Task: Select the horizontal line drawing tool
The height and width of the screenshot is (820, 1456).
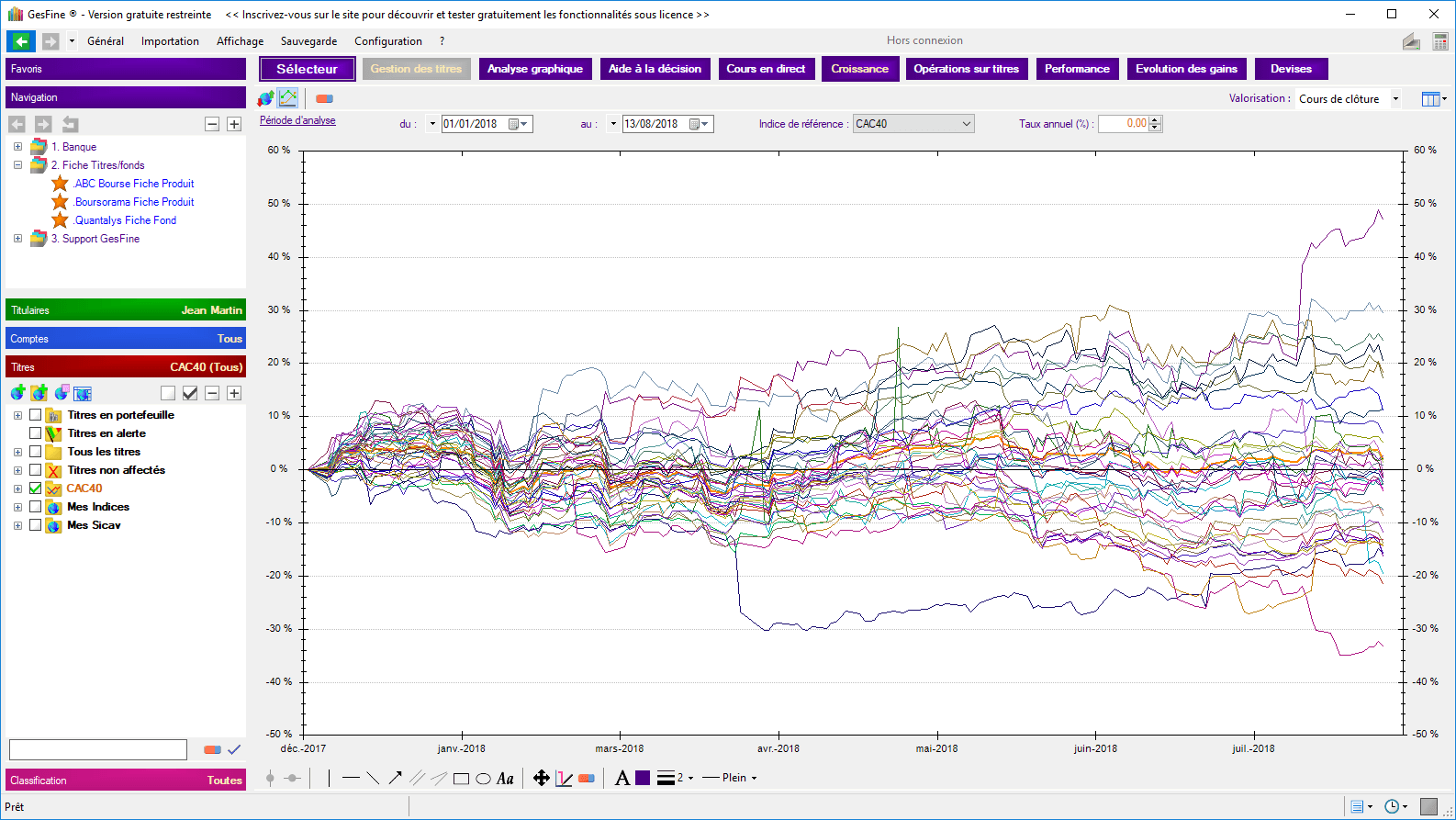Action: 351,778
